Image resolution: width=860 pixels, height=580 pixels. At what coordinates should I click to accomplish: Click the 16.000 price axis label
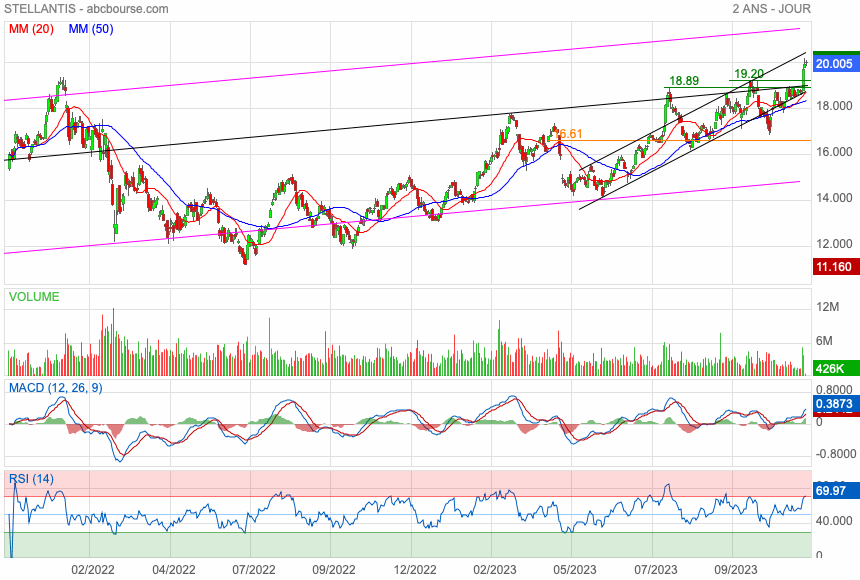(834, 152)
